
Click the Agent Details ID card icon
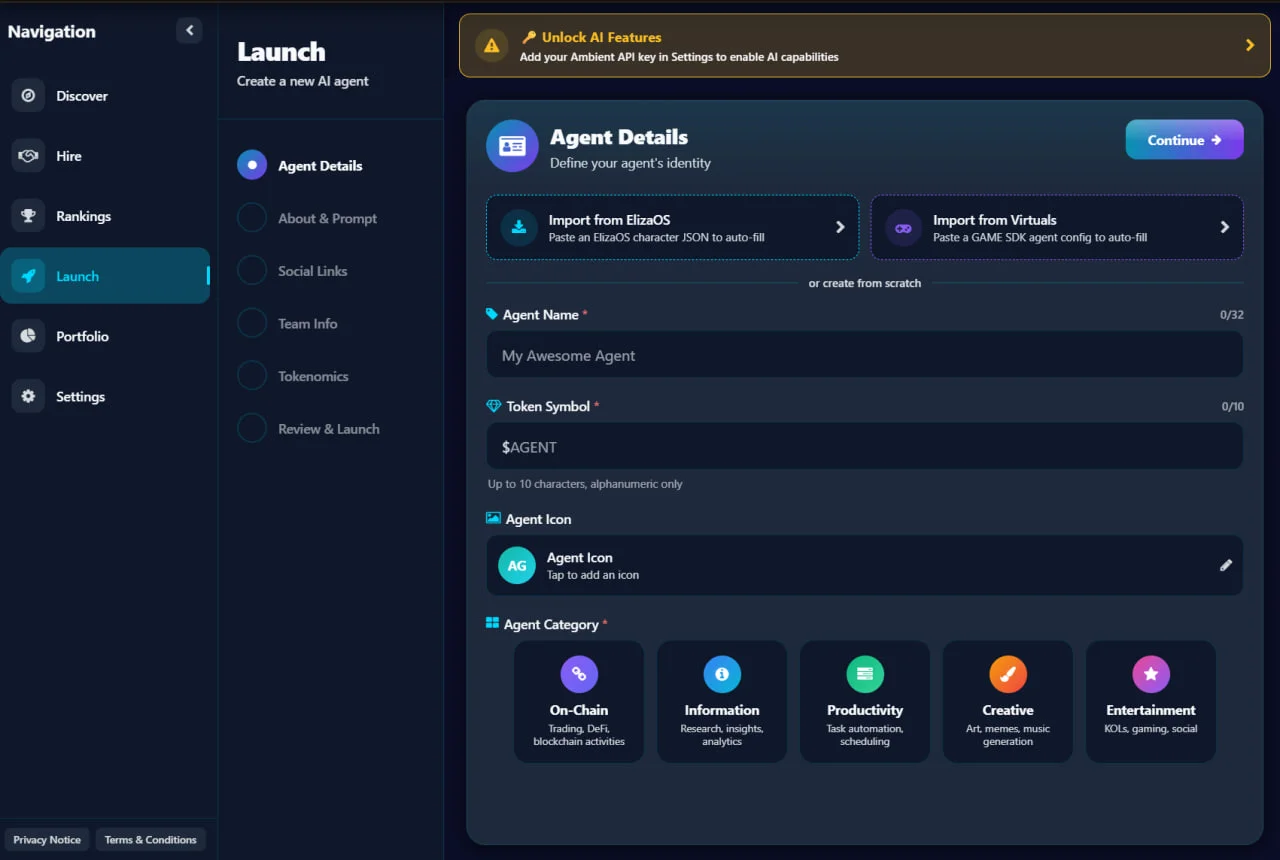click(512, 146)
